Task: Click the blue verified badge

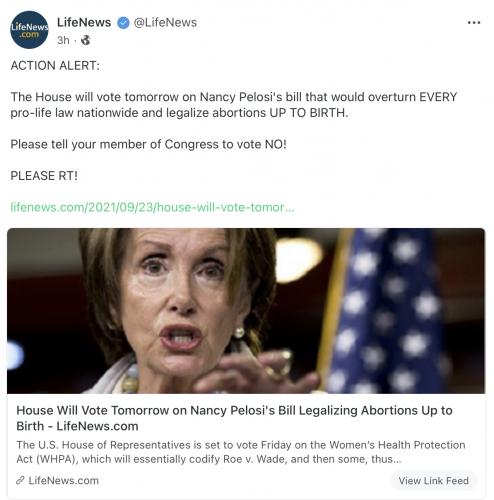Action: [123, 23]
